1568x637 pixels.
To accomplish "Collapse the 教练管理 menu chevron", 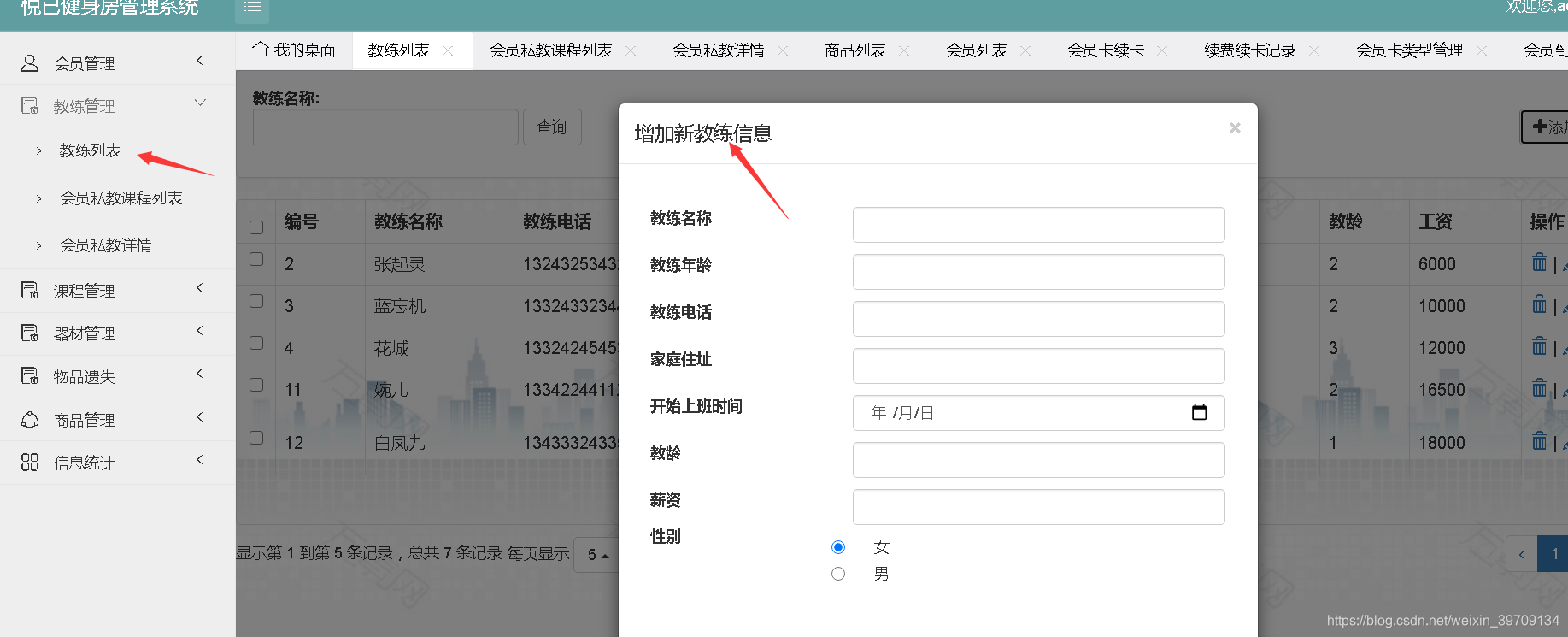I will click(x=200, y=103).
